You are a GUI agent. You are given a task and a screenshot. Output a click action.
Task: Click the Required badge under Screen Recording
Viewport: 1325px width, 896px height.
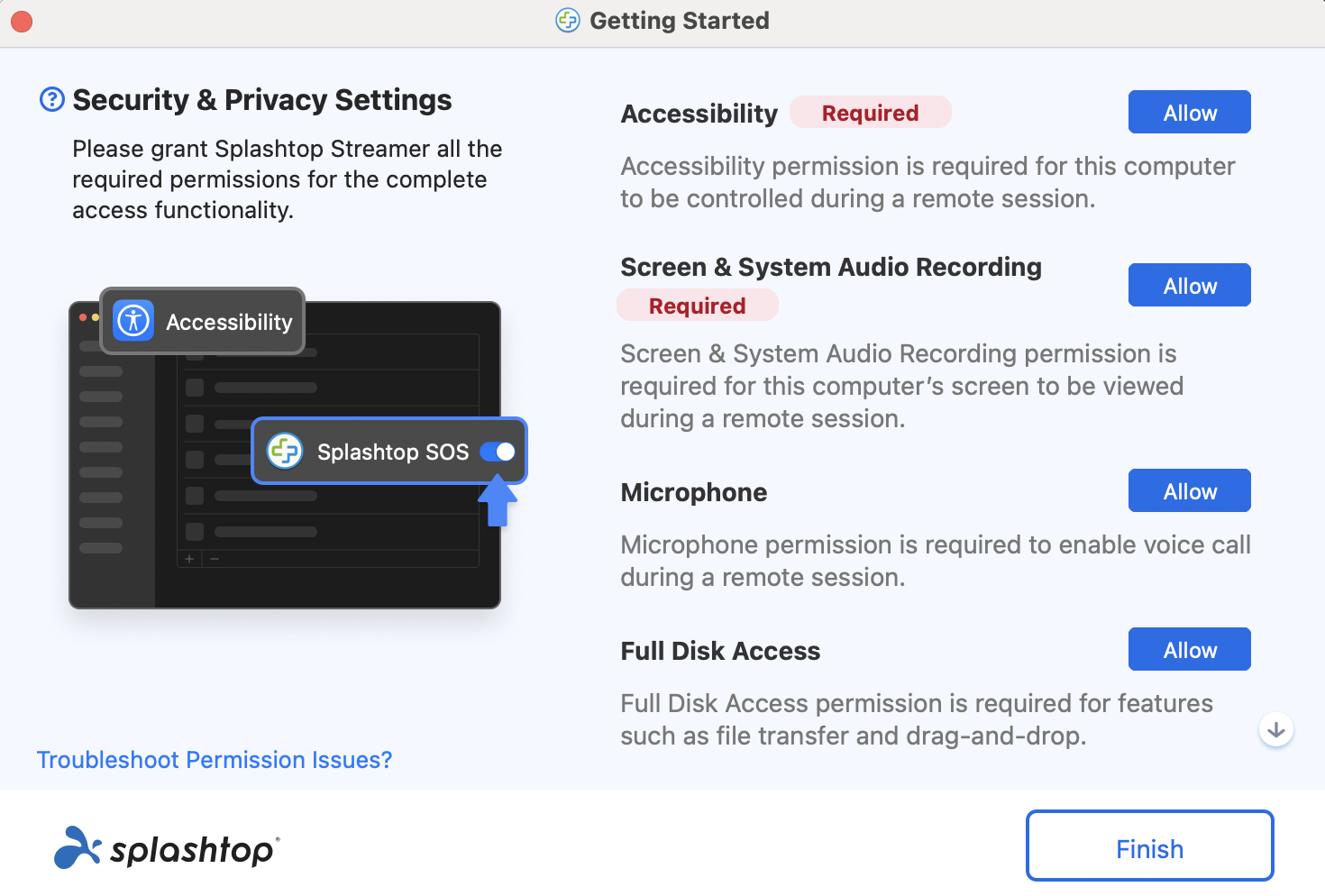pos(698,306)
